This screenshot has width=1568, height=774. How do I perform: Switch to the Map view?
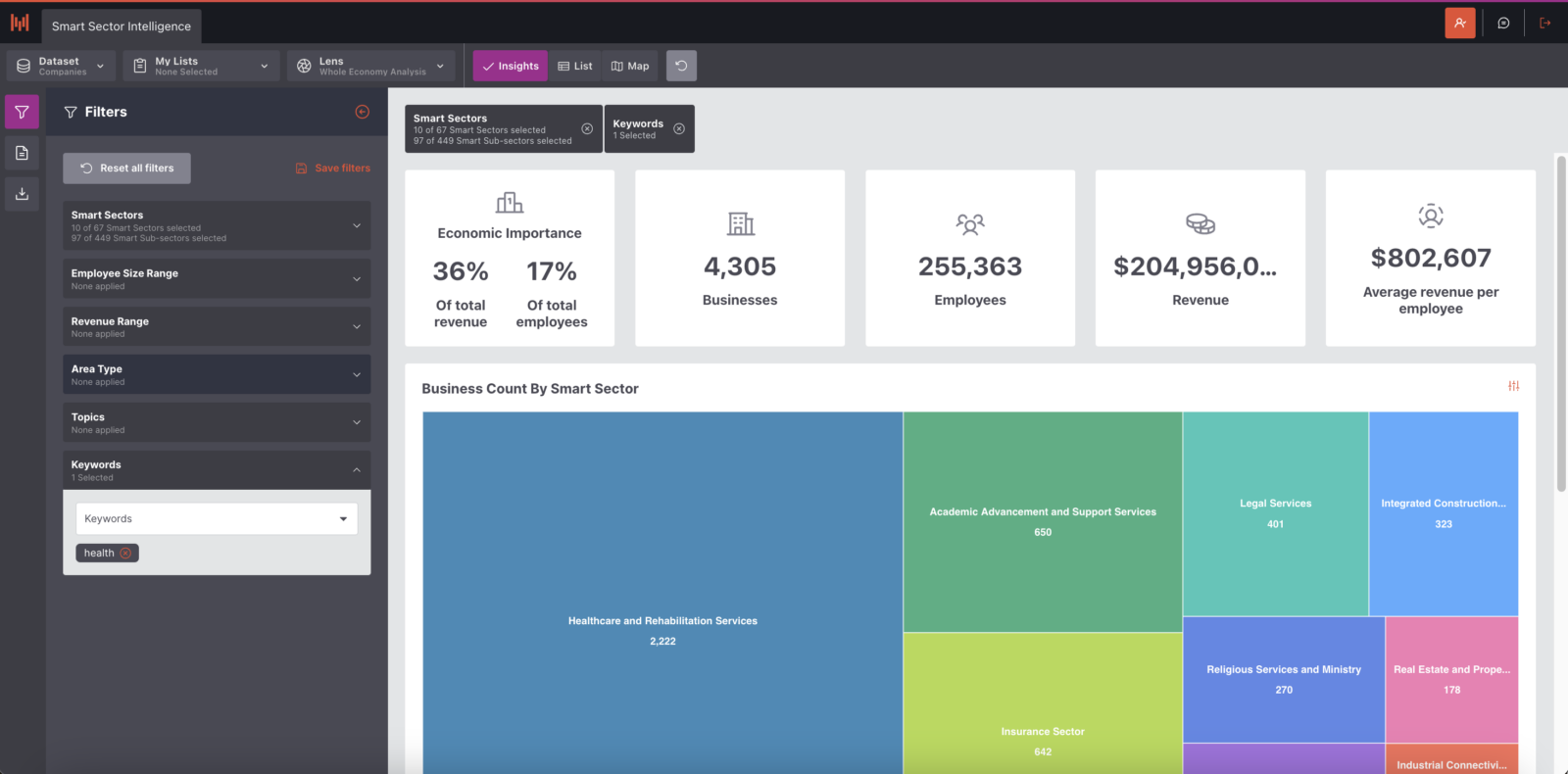point(630,66)
